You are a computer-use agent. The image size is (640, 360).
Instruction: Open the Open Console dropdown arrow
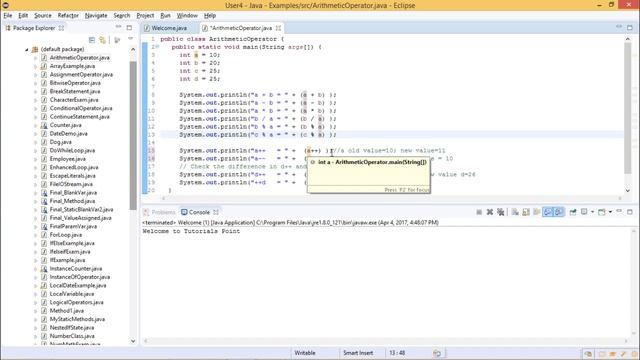[x=610, y=212]
